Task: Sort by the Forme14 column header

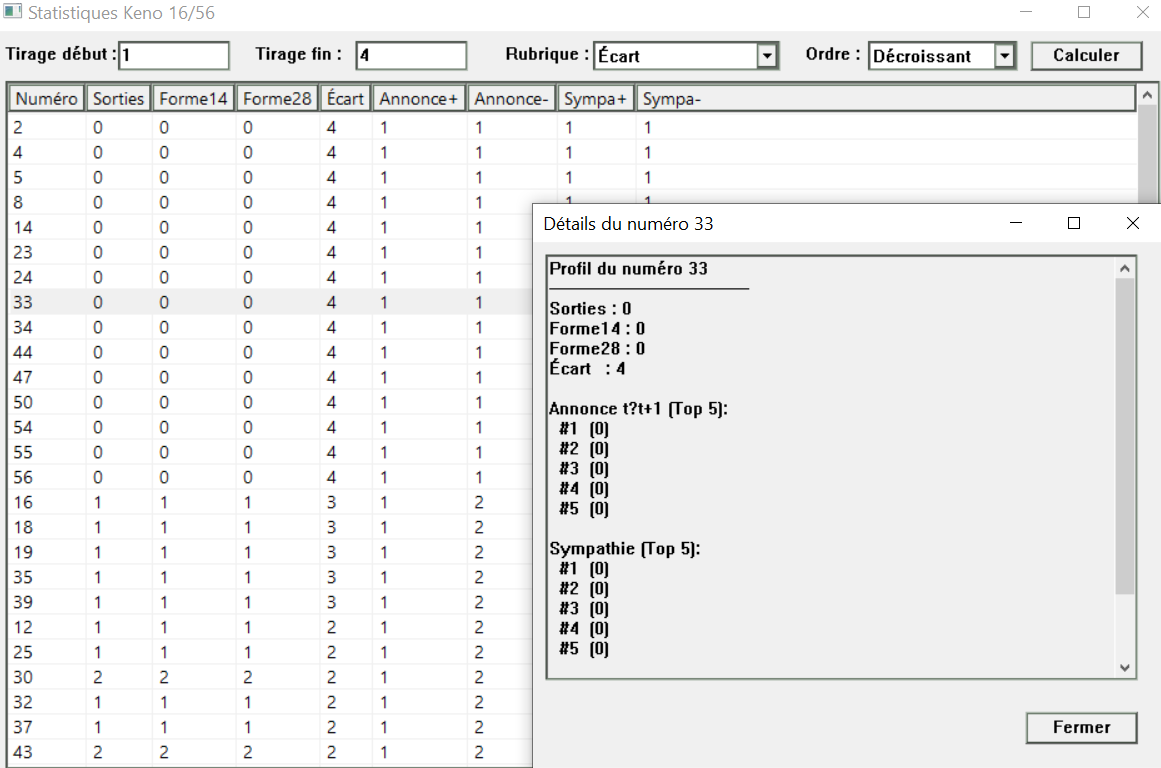Action: coord(194,97)
